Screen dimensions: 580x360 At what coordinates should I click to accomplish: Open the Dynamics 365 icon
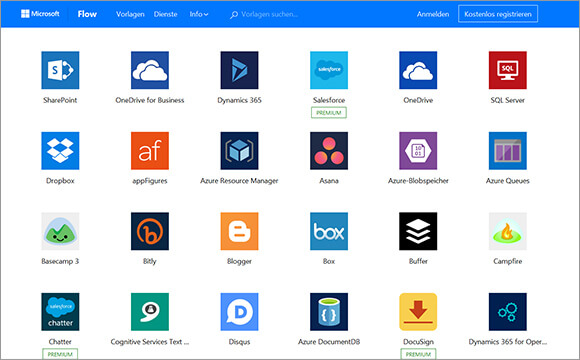pos(239,70)
